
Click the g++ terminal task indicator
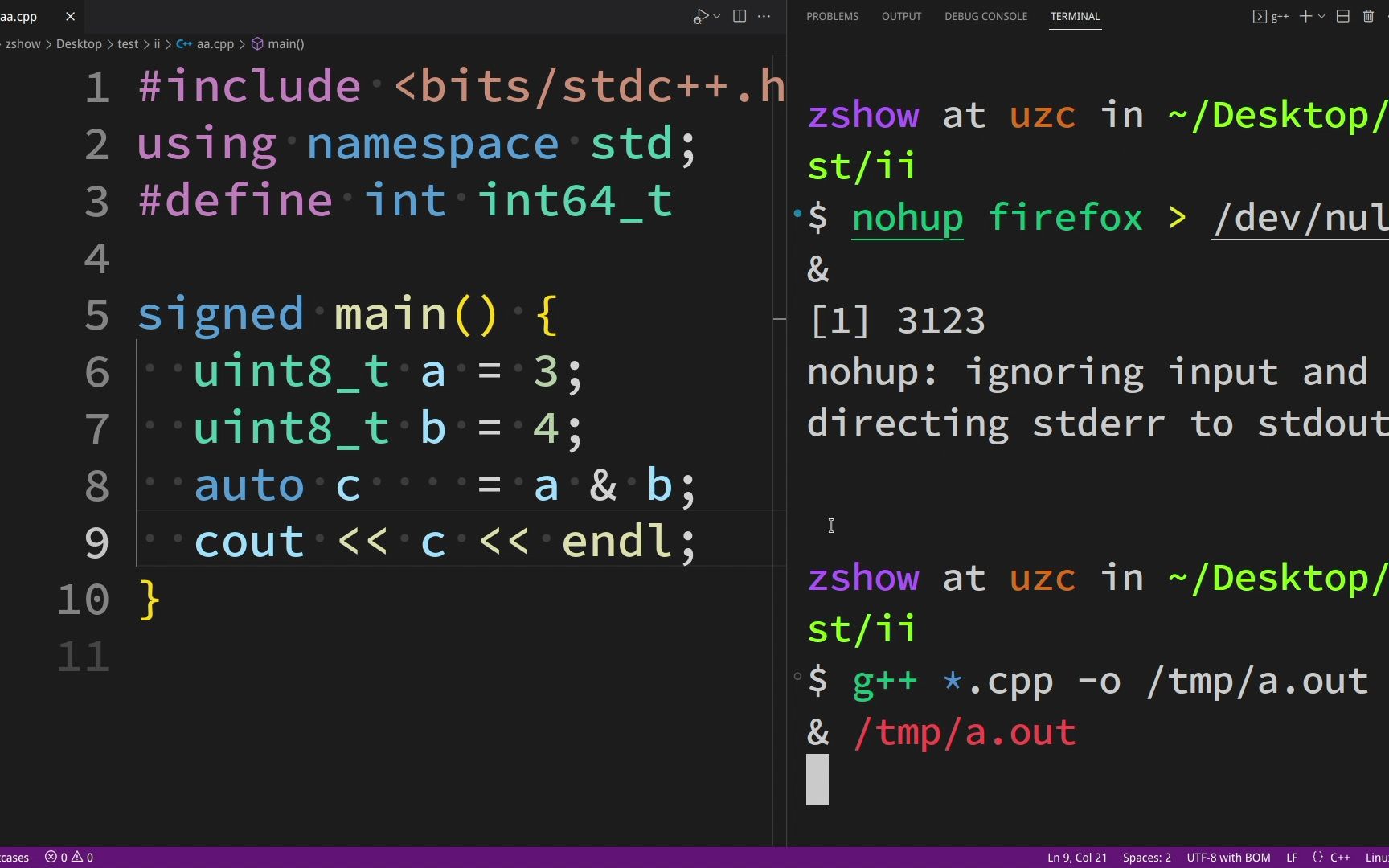pyautogui.click(x=1271, y=16)
